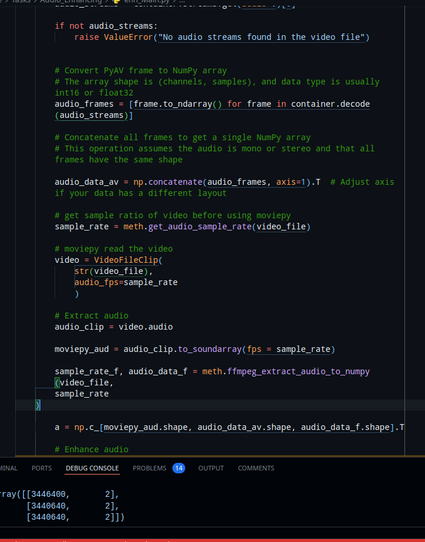
Task: Click the to_soundarray method name
Action: point(210,349)
